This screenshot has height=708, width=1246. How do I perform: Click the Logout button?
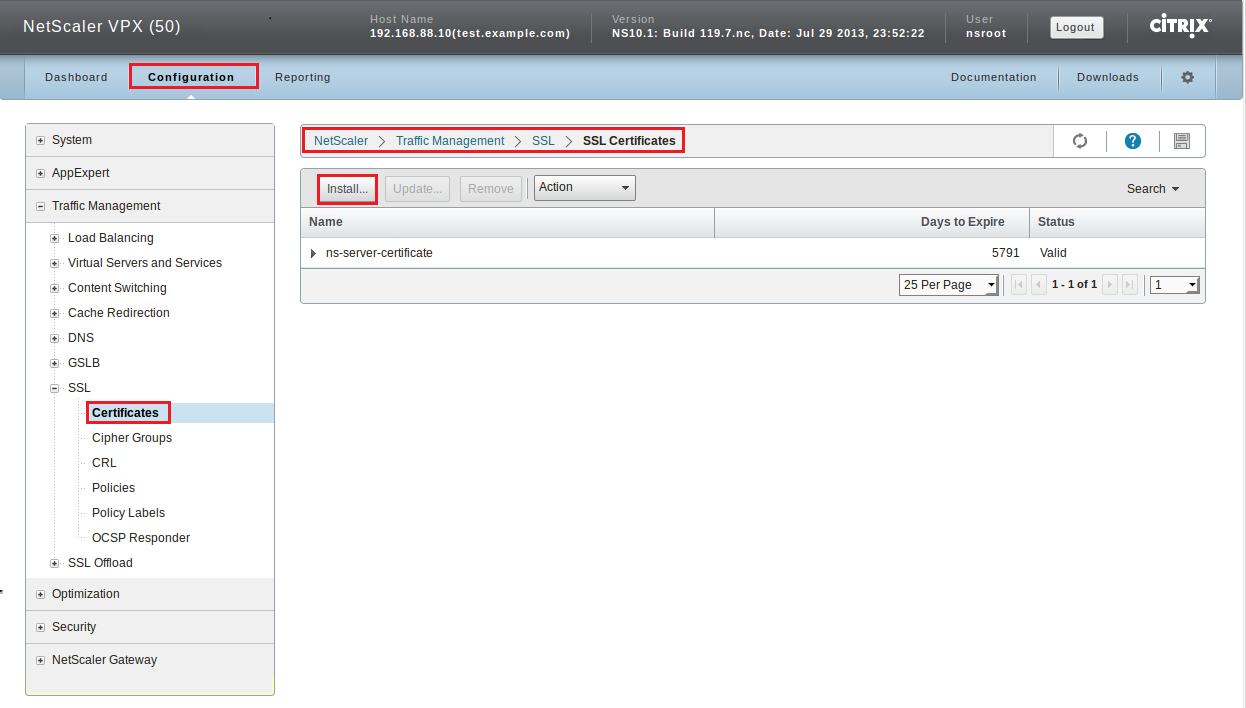click(1076, 27)
